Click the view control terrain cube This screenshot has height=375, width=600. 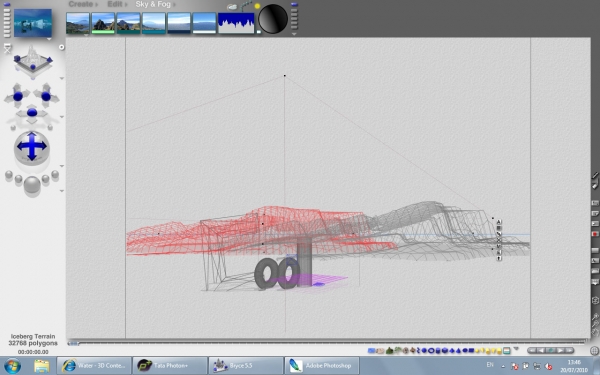pos(33,61)
